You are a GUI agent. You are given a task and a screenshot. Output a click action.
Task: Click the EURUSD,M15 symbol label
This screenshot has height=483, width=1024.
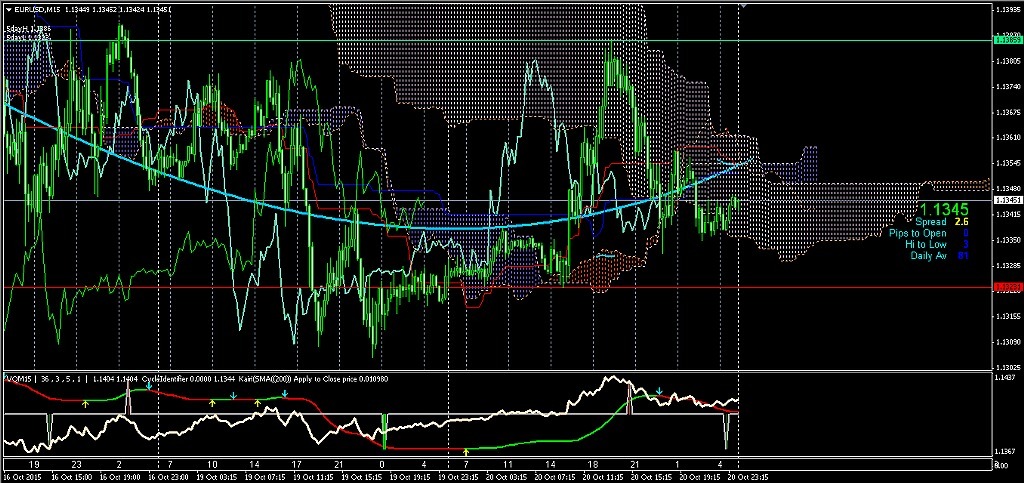[x=35, y=9]
